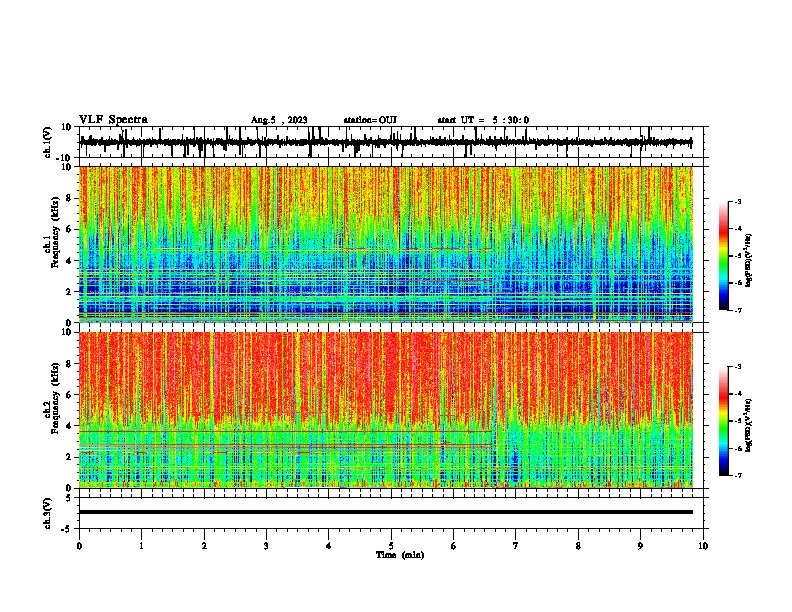Click the '-3' tick on ch.1 colorbar

[x=737, y=201]
